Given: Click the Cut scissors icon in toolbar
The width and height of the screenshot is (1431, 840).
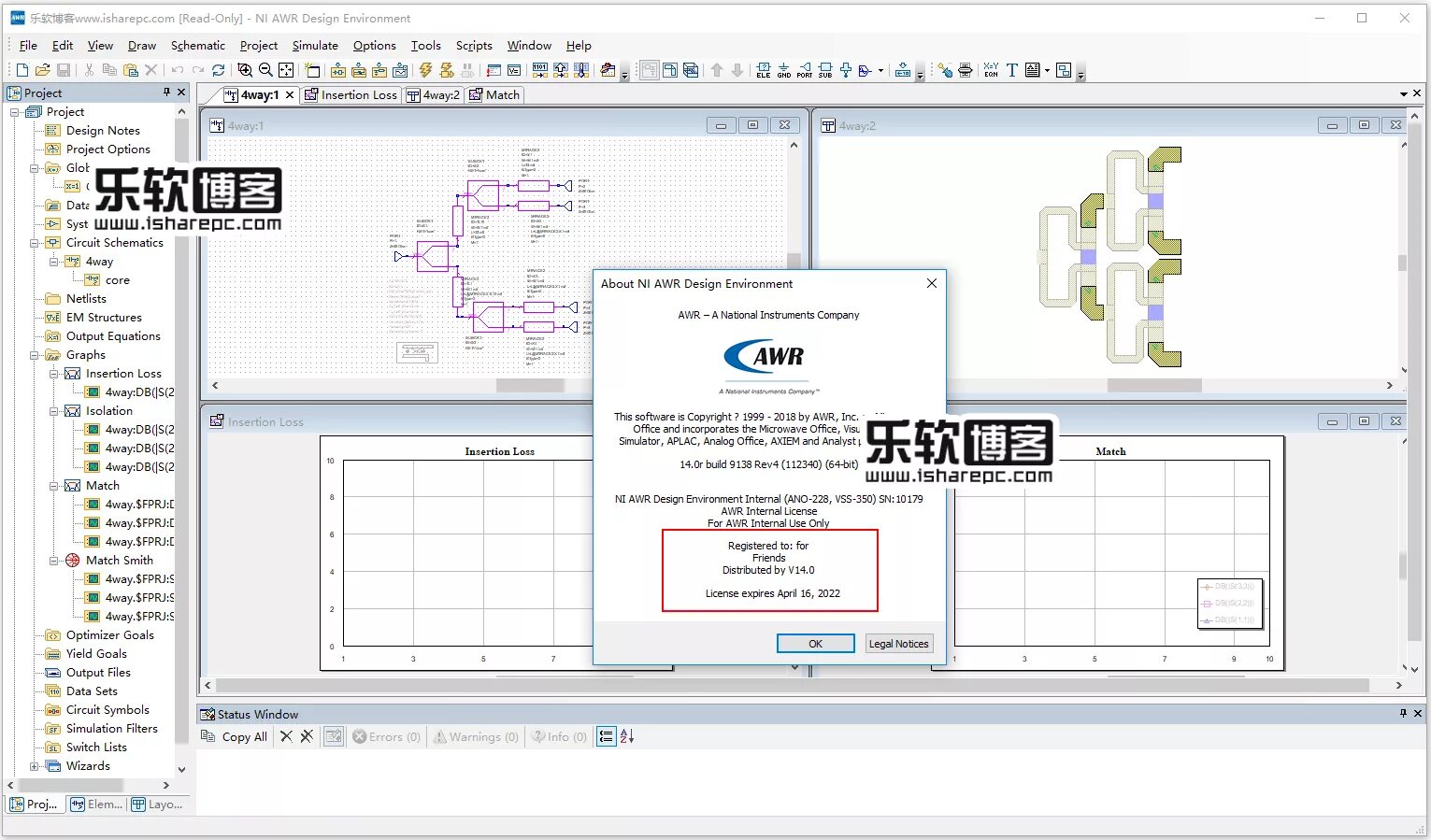Looking at the screenshot, I should click(x=89, y=70).
